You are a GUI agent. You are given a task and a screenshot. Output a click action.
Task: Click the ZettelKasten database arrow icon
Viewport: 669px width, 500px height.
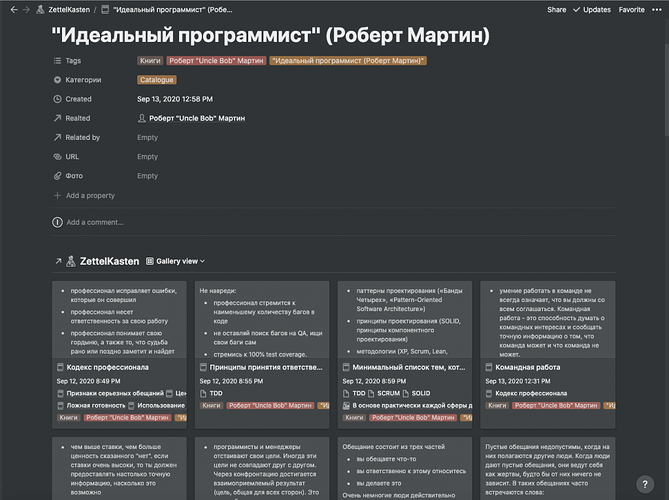[58, 261]
